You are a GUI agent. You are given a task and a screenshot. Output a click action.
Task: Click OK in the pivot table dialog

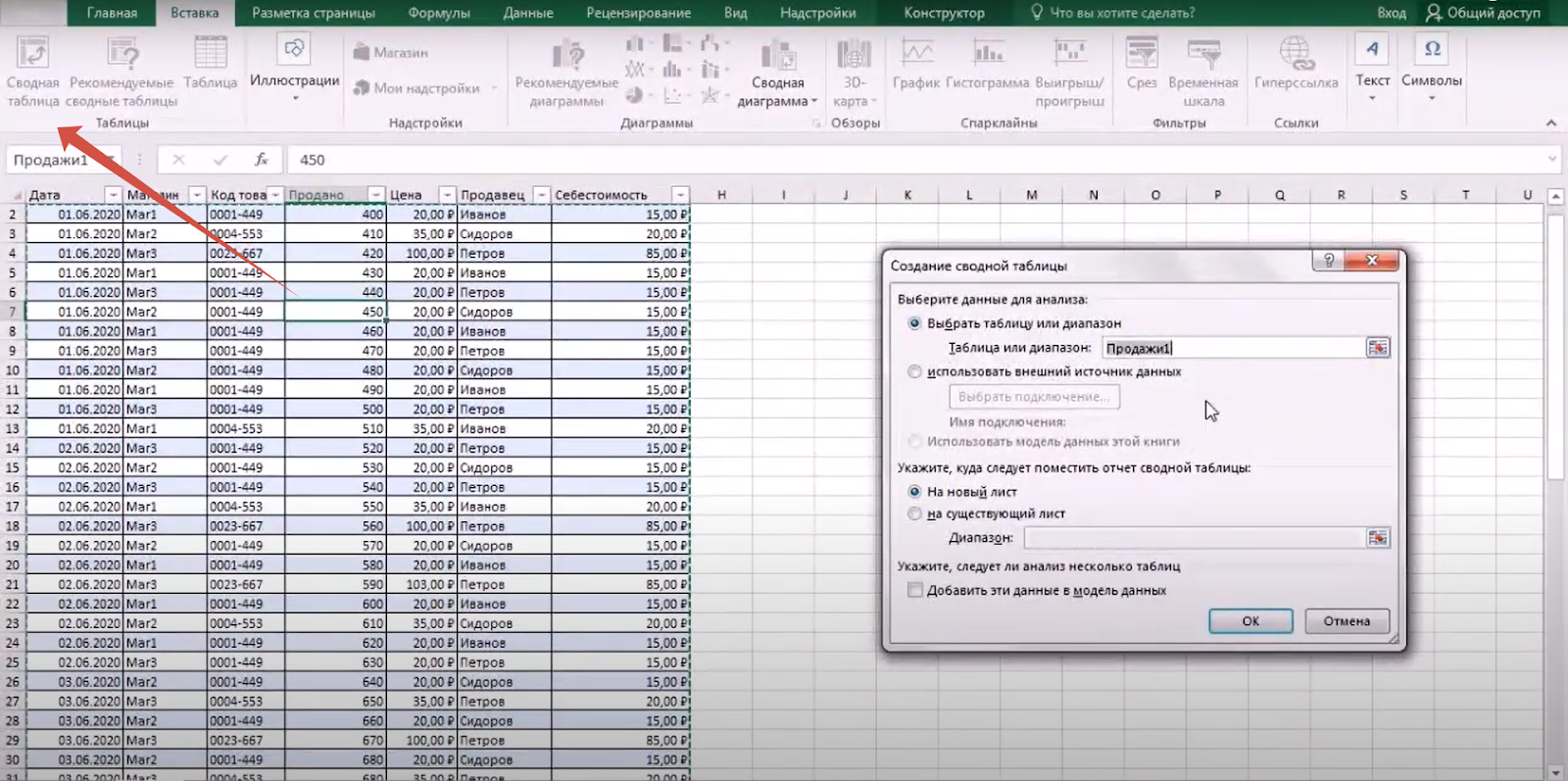tap(1250, 621)
